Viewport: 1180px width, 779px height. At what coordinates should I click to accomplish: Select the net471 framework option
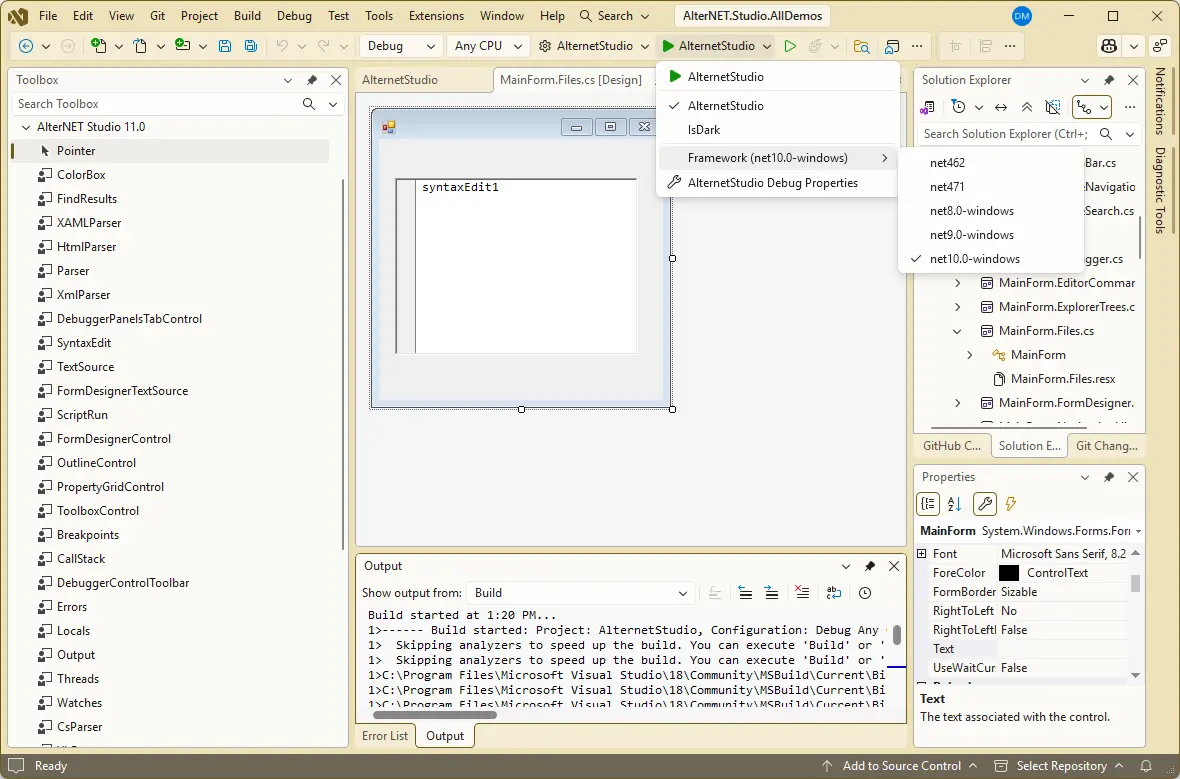[990, 187]
